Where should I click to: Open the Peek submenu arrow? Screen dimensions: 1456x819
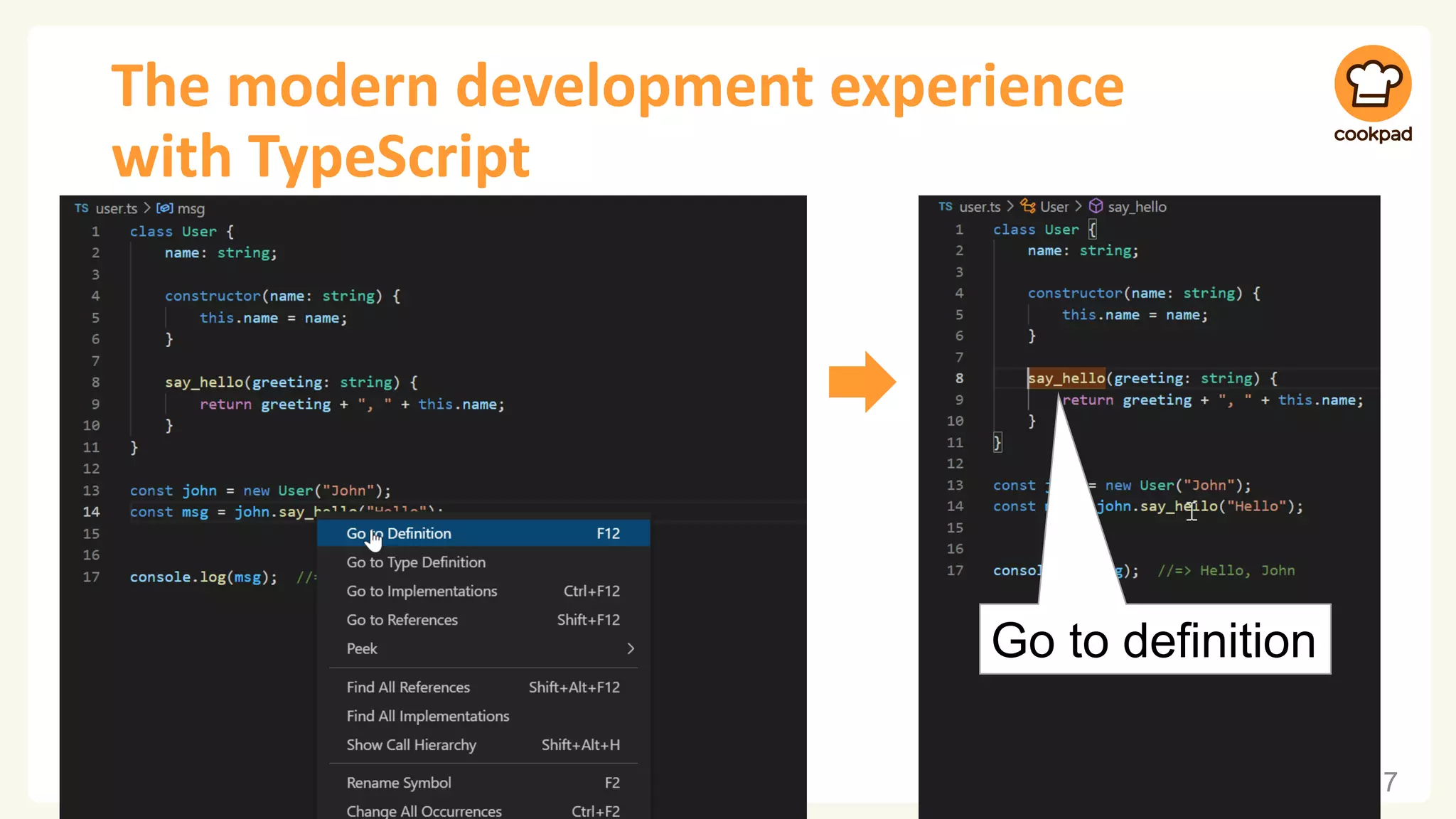coord(631,648)
